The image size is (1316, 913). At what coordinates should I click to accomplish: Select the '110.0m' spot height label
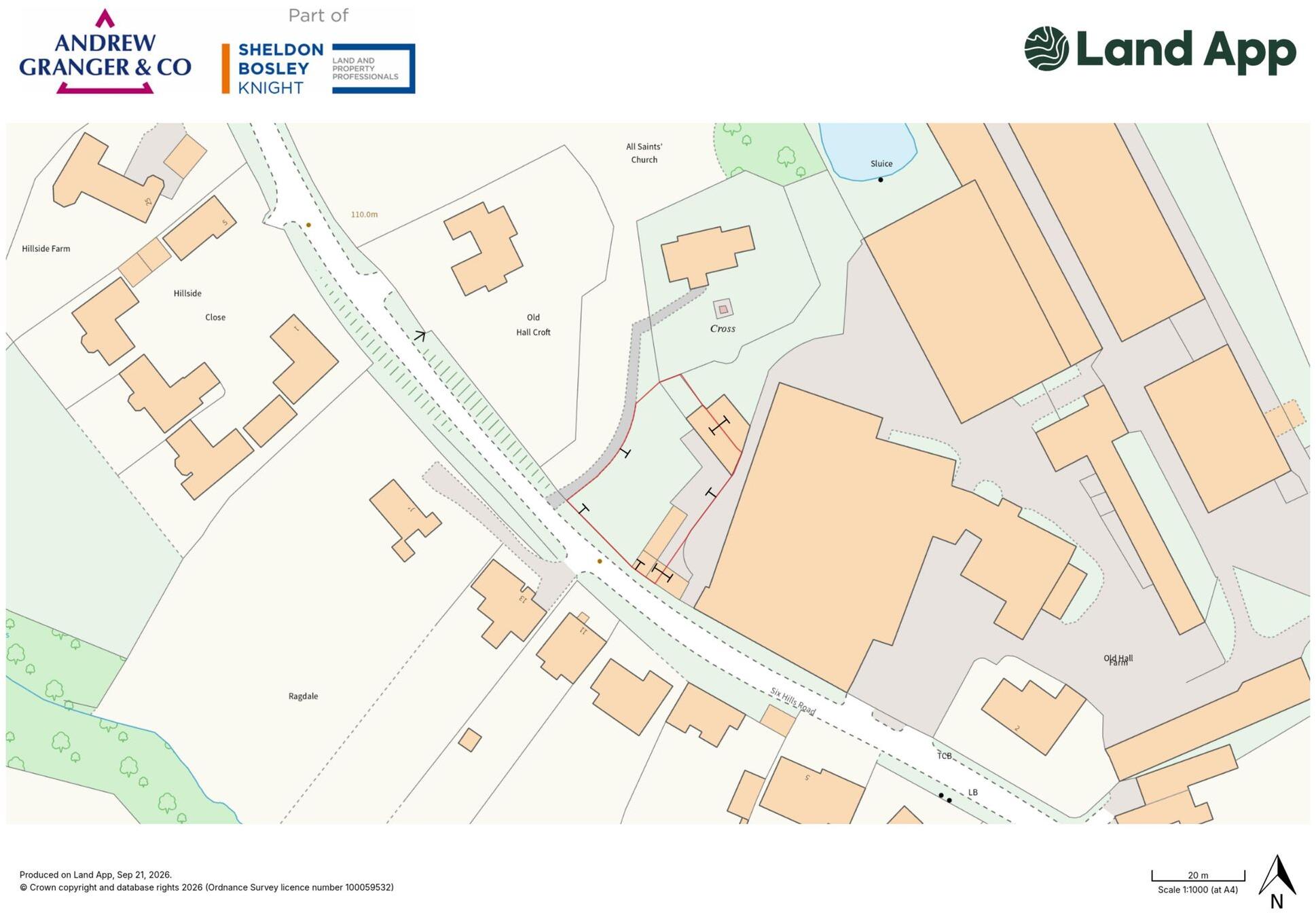click(x=364, y=215)
